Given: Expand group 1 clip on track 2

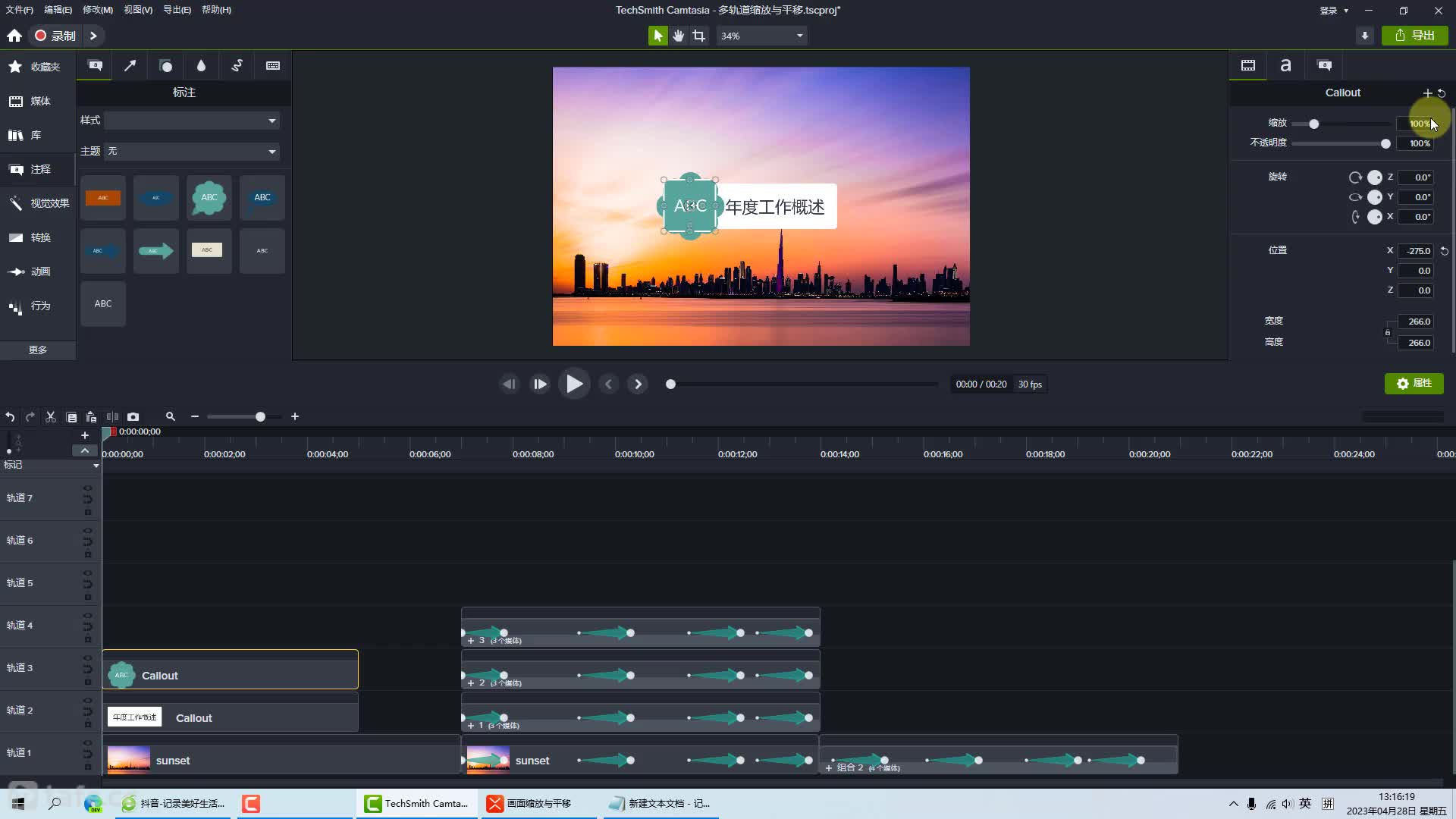Looking at the screenshot, I should click(471, 726).
